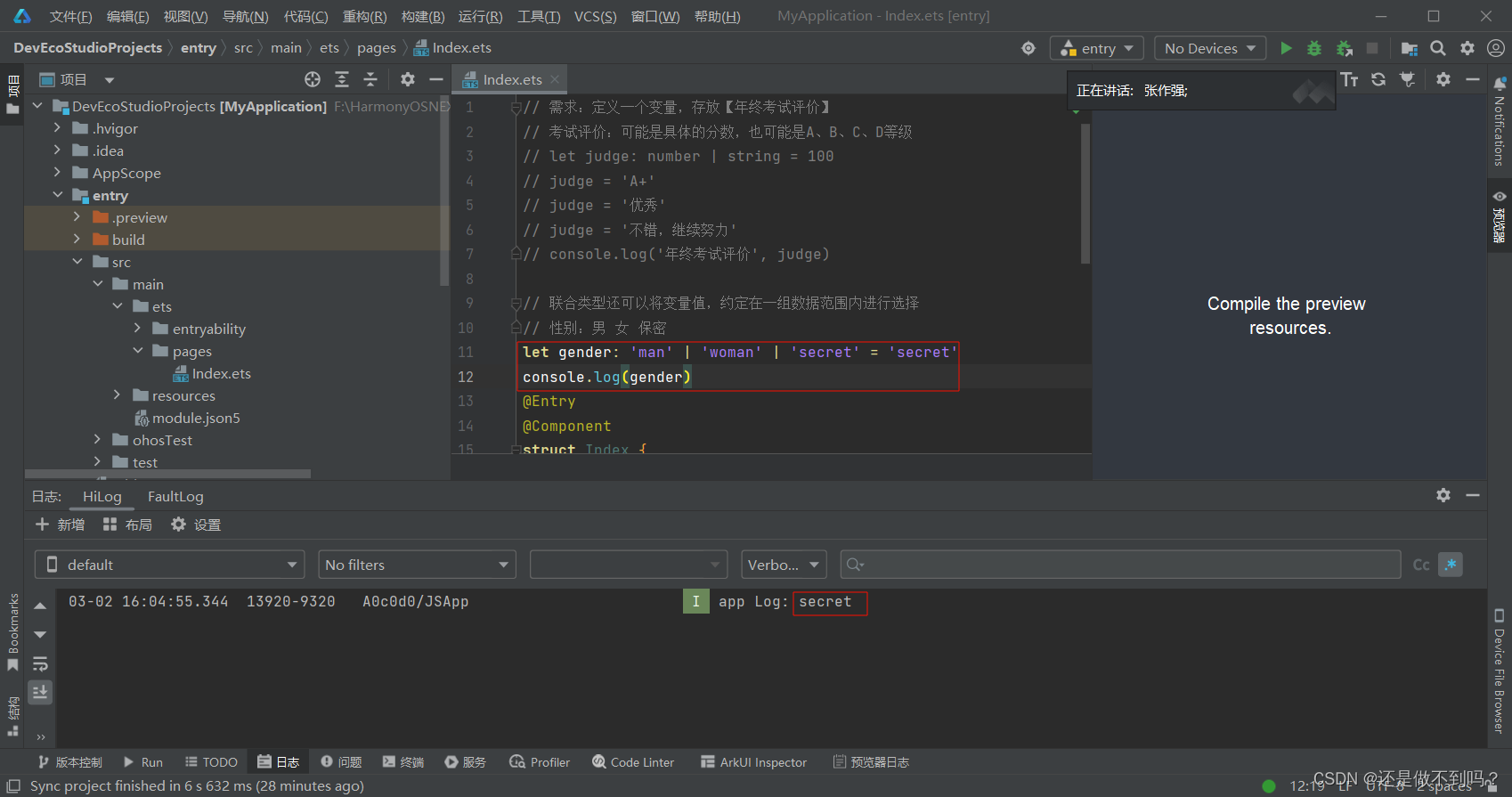Screen dimensions: 1512x797
Task: Open the account profile icon at top right
Action: click(1496, 48)
